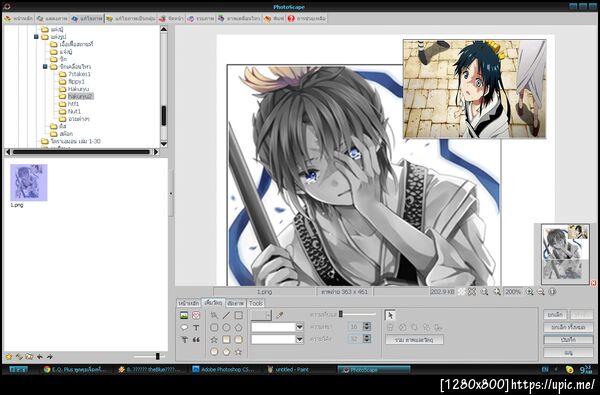The width and height of the screenshot is (600, 395).
Task: Open the second white combo box dropdown arrow
Action: tap(299, 340)
